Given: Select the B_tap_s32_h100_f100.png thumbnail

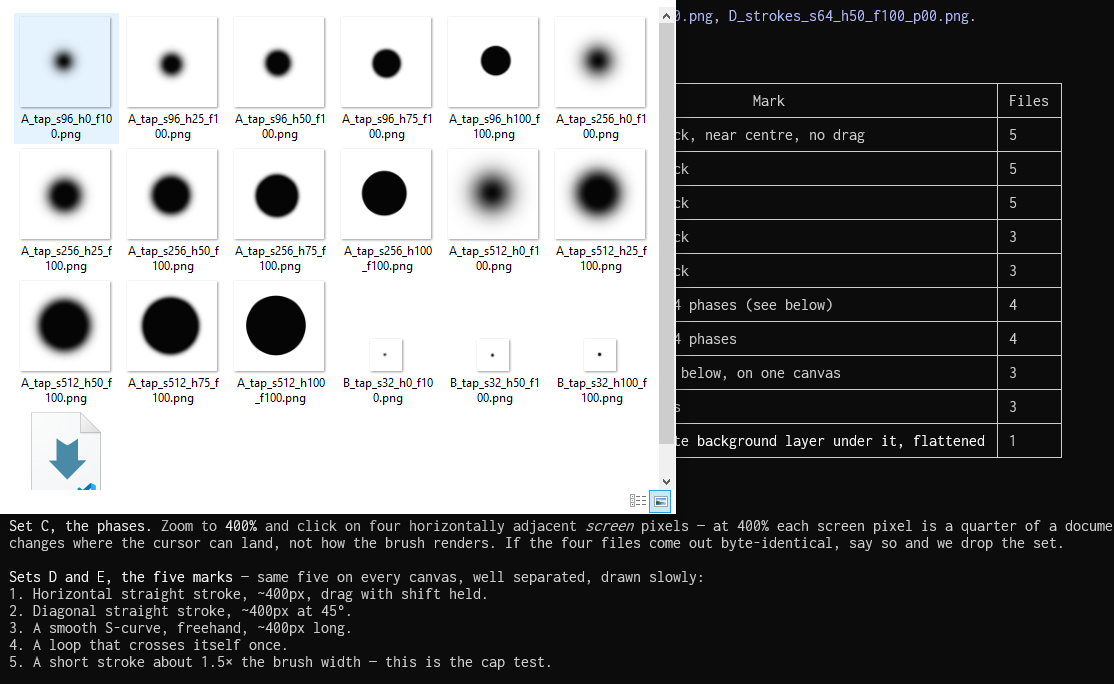Looking at the screenshot, I should pyautogui.click(x=600, y=354).
